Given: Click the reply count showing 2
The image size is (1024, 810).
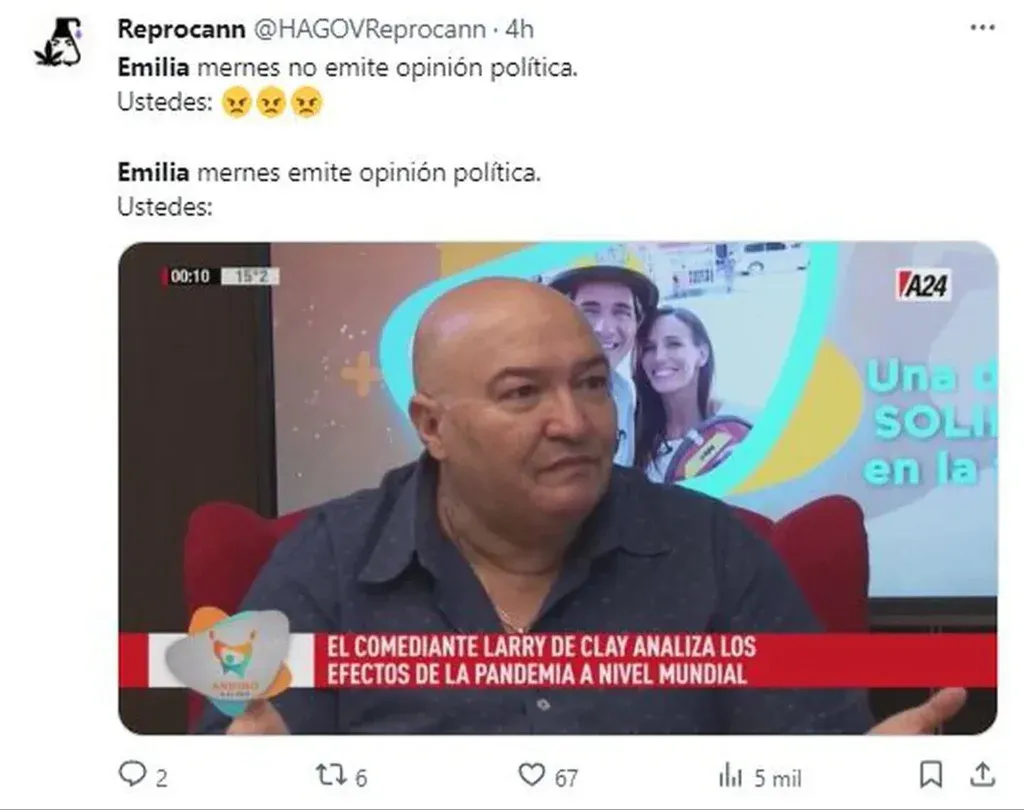Looking at the screenshot, I should pyautogui.click(x=162, y=778).
